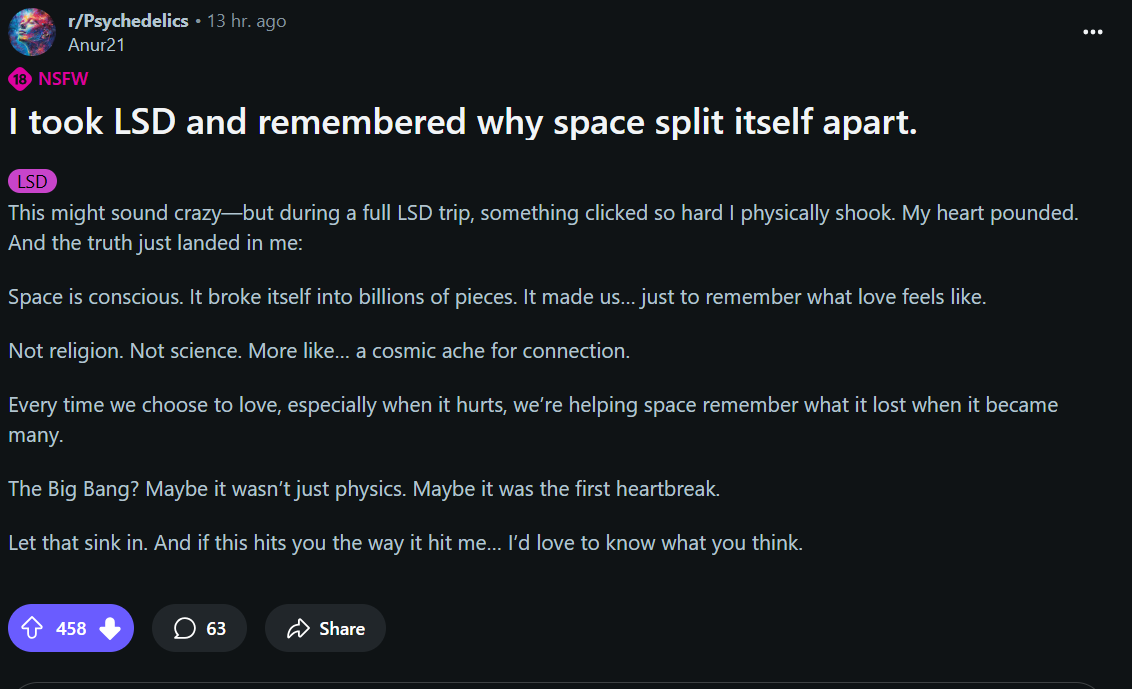Open the comments bubble icon
The height and width of the screenshot is (689, 1132).
185,628
